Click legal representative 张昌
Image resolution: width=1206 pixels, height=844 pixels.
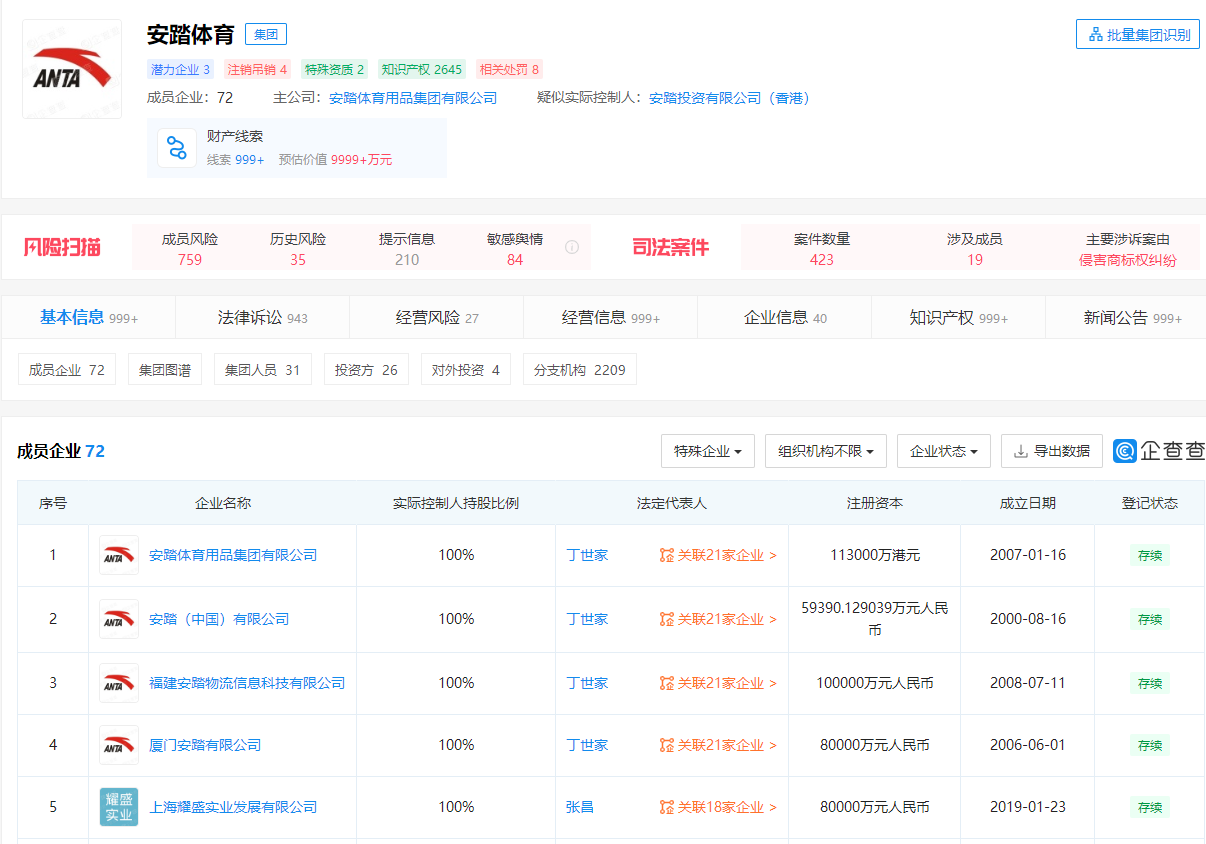point(580,807)
